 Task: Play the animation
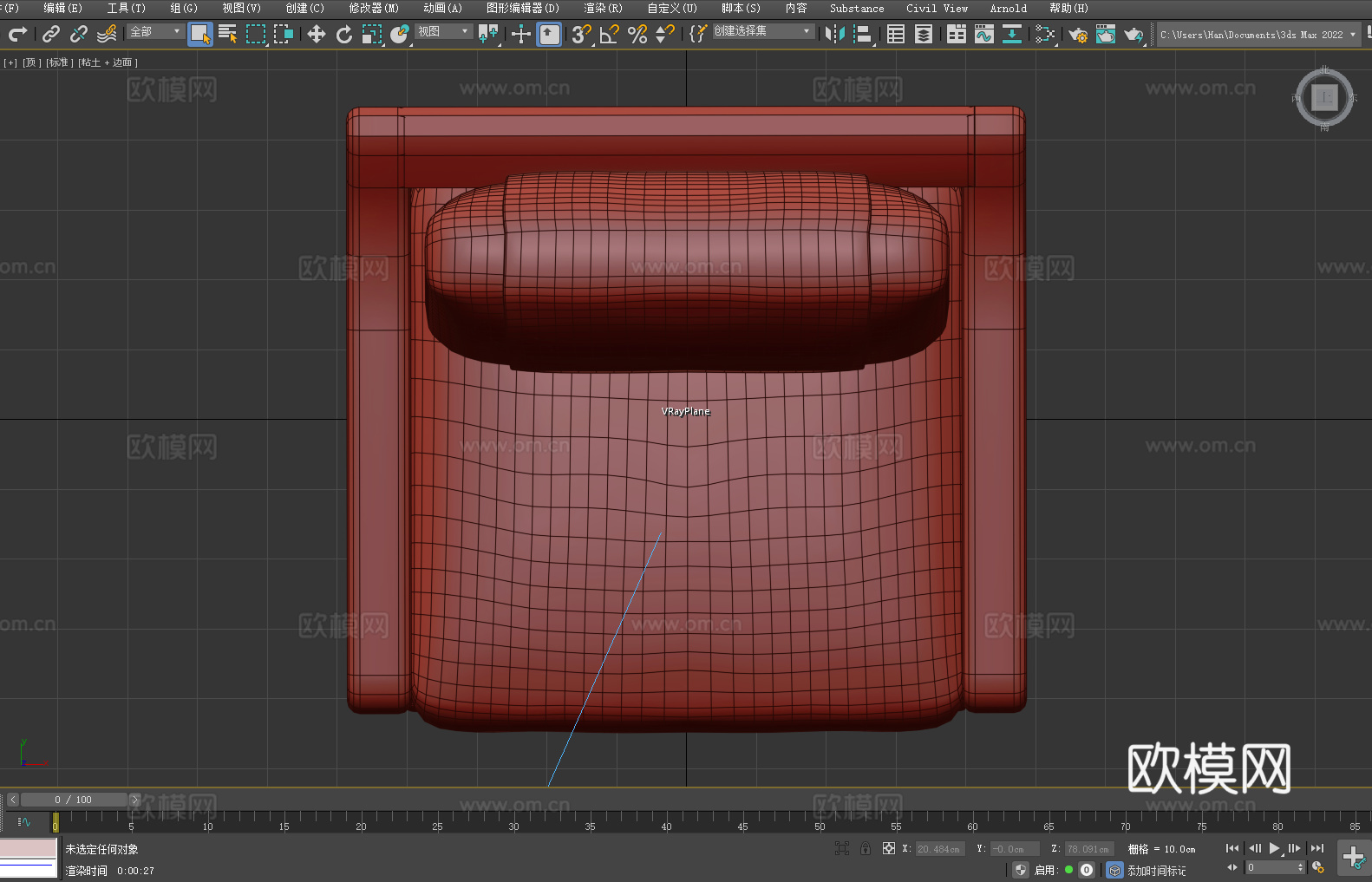point(1274,848)
